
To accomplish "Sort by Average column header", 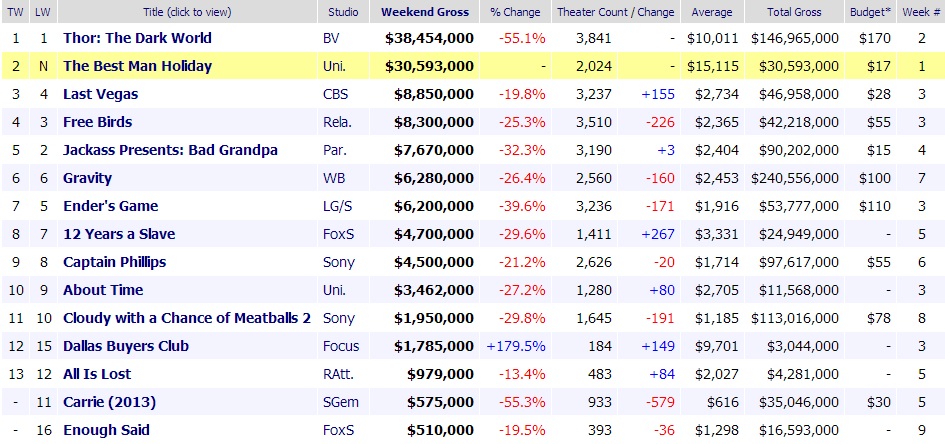I will [x=711, y=12].
